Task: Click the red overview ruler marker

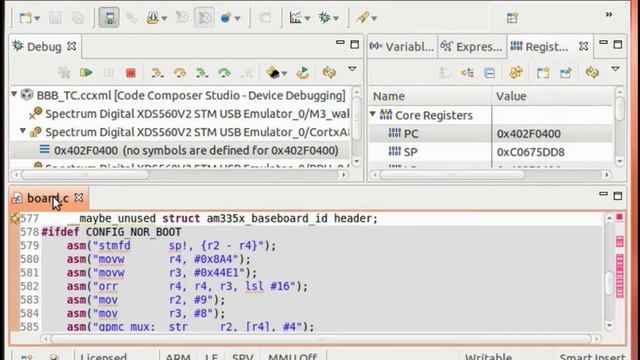Action: [620, 217]
